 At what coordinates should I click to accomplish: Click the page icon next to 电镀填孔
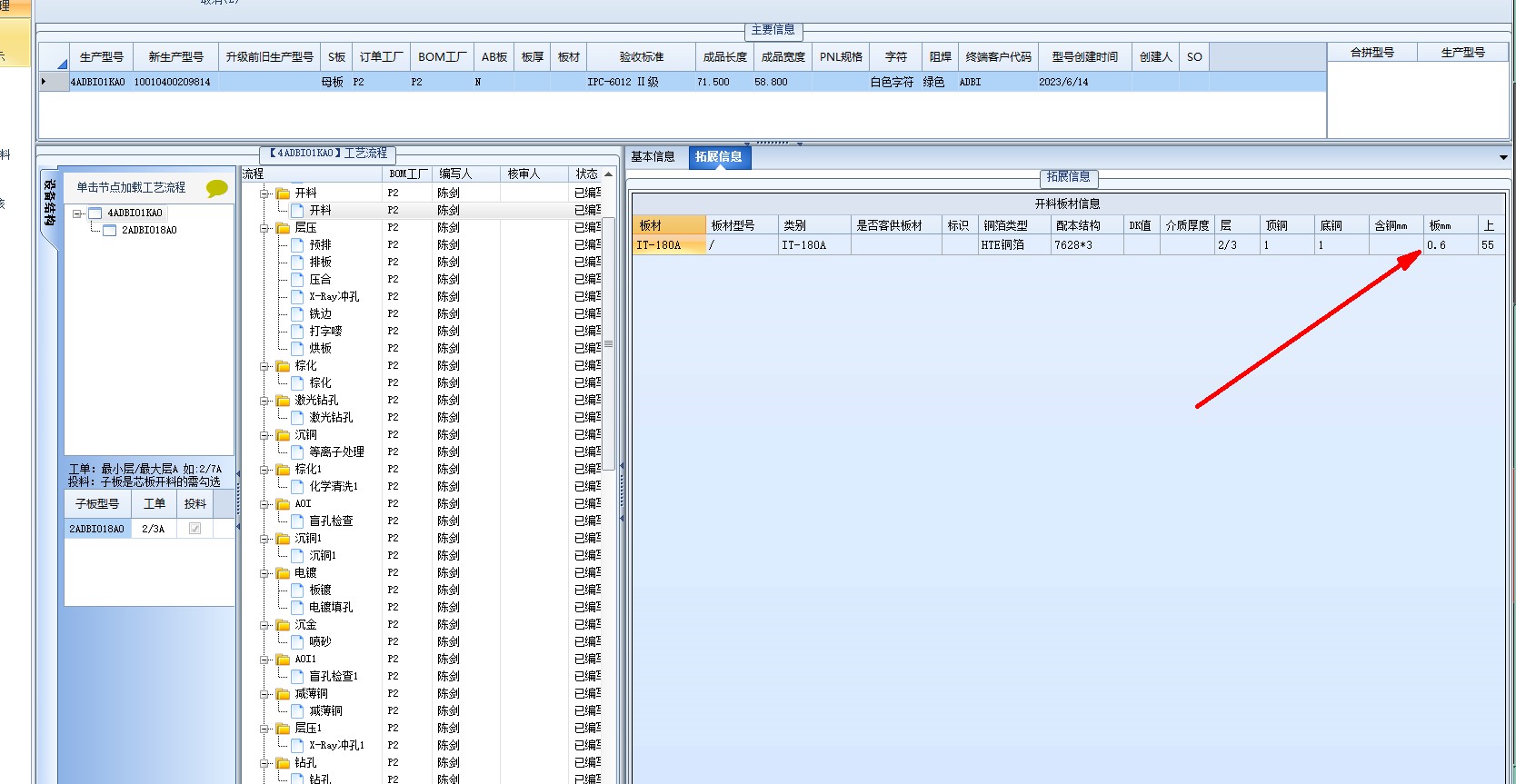click(297, 608)
